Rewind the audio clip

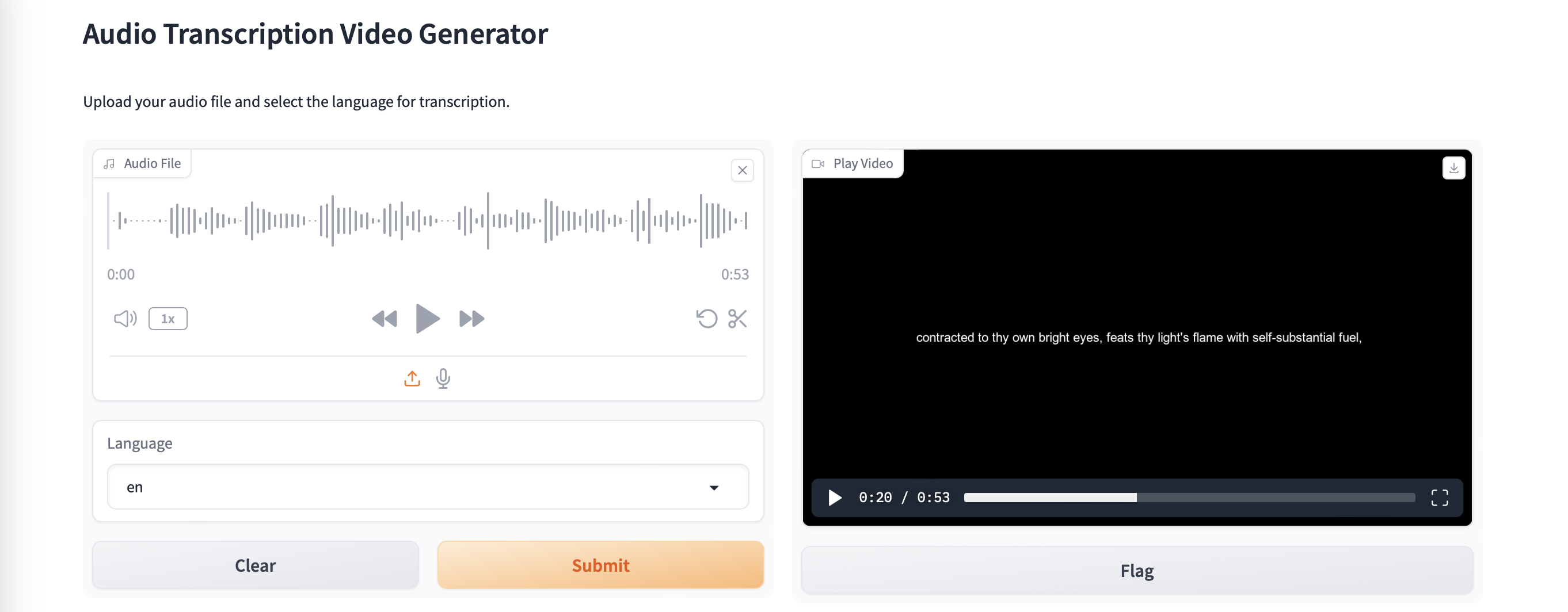pyautogui.click(x=385, y=319)
